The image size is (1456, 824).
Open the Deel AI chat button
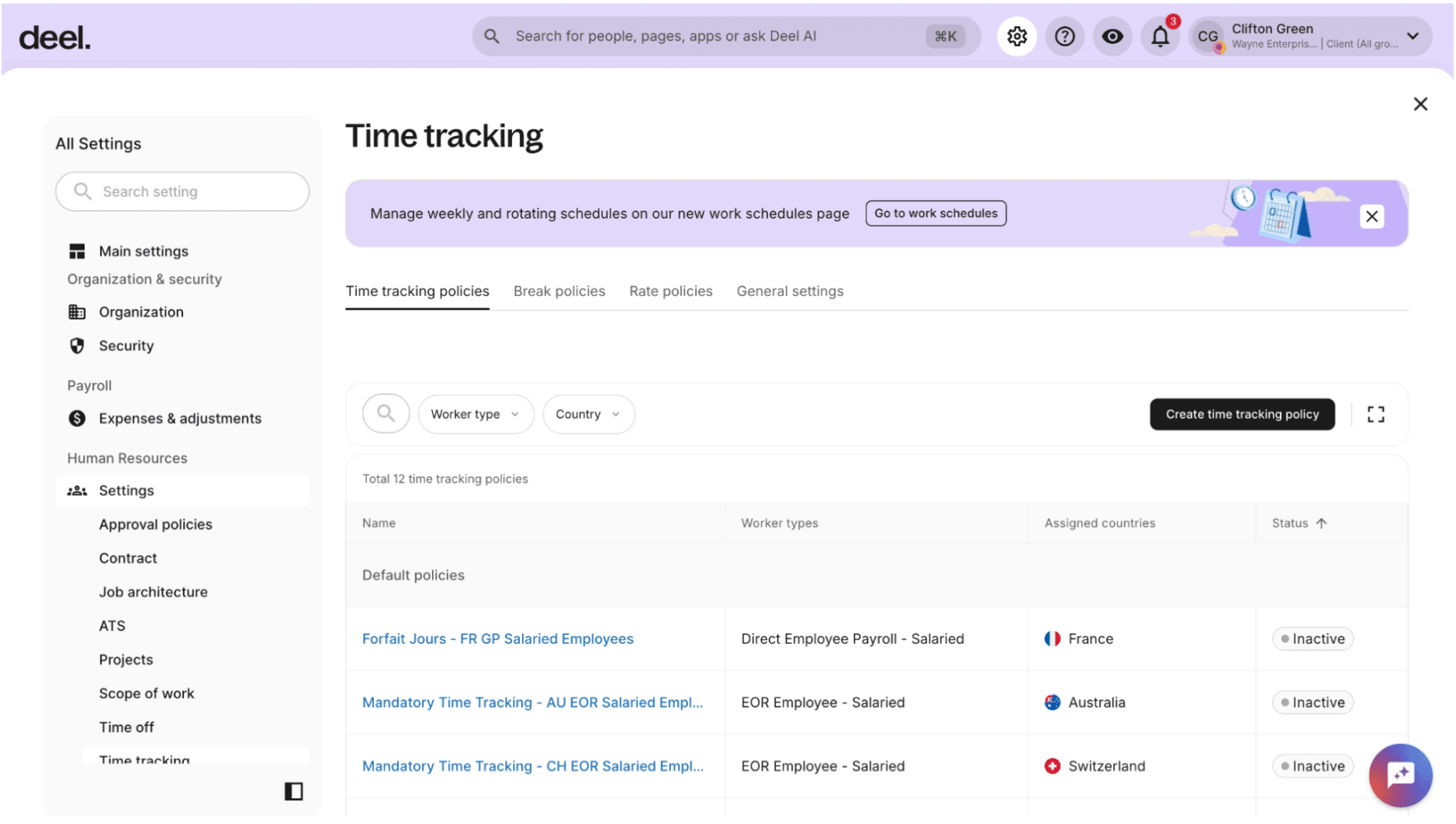tap(1400, 775)
